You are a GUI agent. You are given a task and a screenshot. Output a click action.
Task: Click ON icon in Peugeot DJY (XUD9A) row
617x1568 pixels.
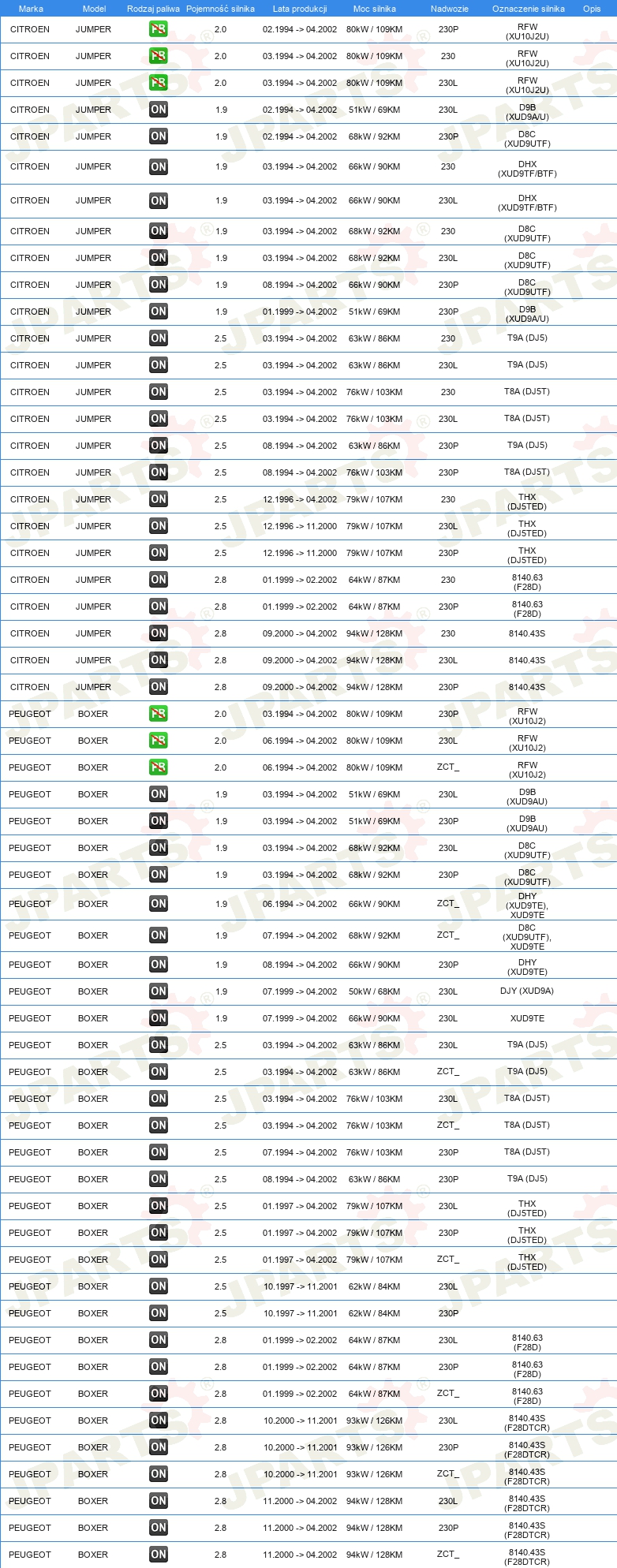coord(159,991)
